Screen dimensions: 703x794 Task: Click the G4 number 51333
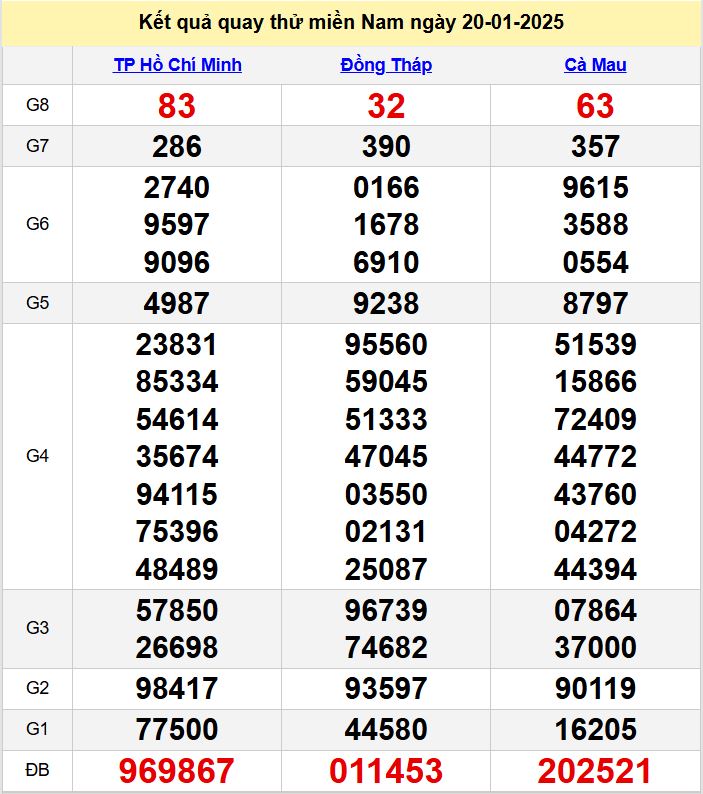tap(386, 419)
